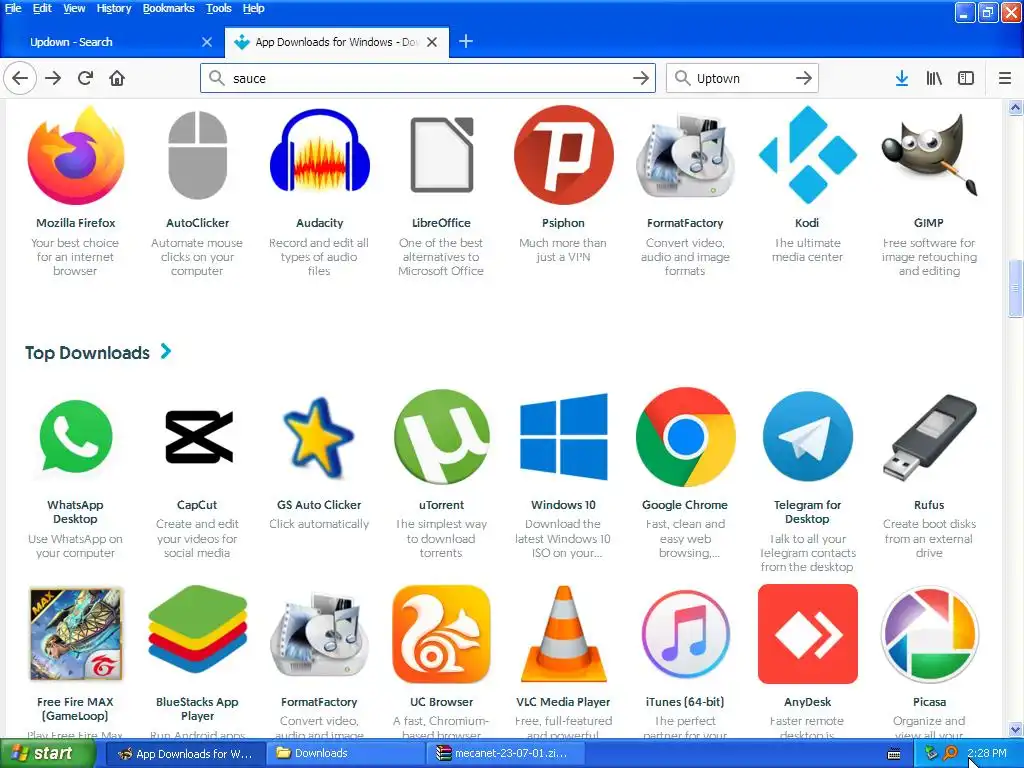This screenshot has height=768, width=1024.
Task: Open the AnyDesk red icon
Action: (x=807, y=634)
